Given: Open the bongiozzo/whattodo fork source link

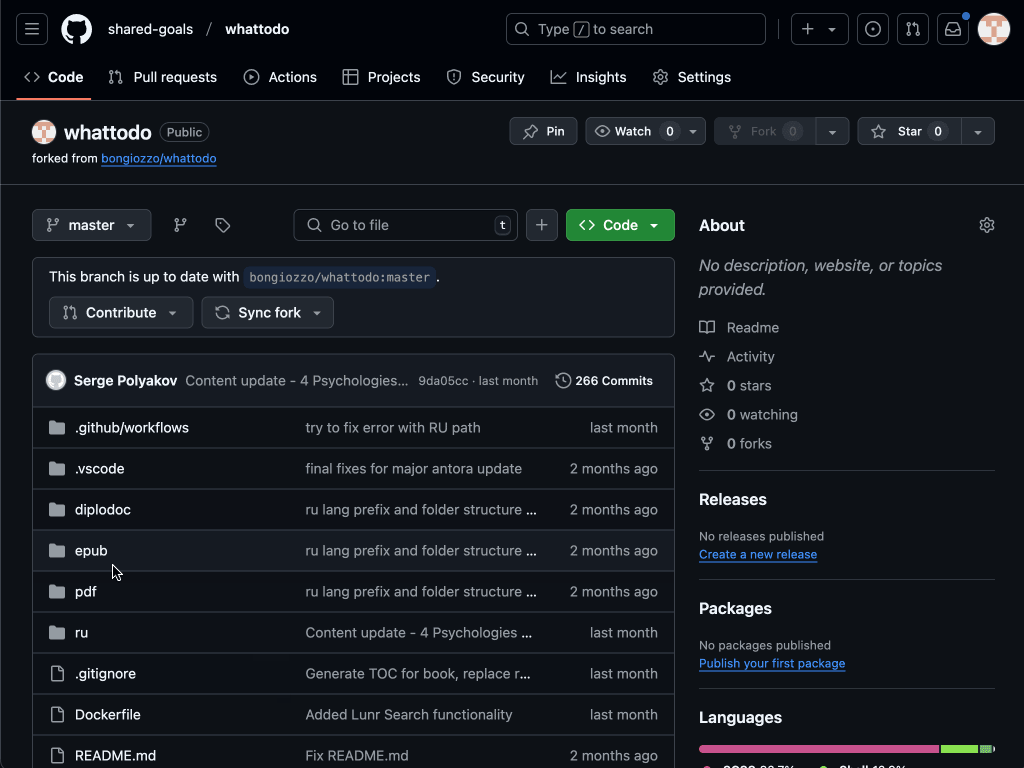Looking at the screenshot, I should pos(158,158).
